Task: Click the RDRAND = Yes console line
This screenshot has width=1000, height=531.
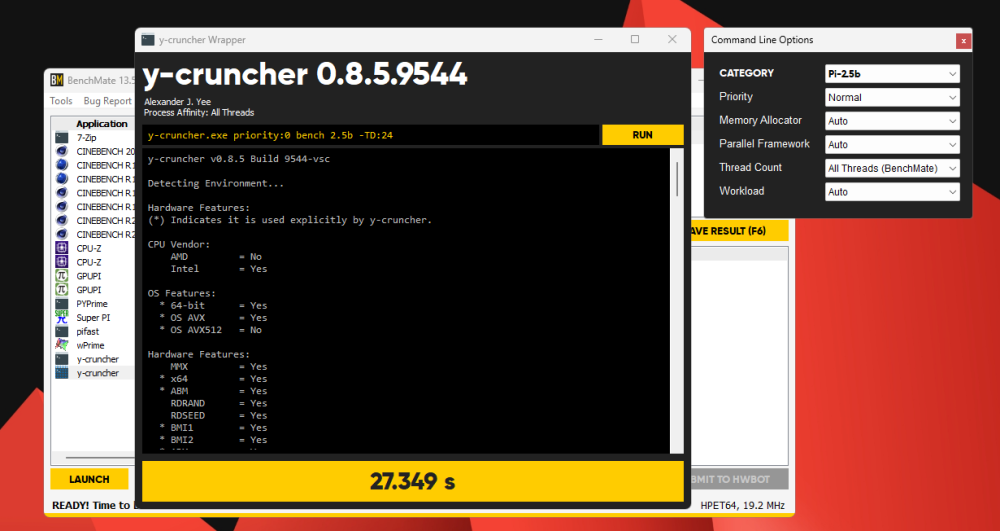Action: click(x=219, y=404)
